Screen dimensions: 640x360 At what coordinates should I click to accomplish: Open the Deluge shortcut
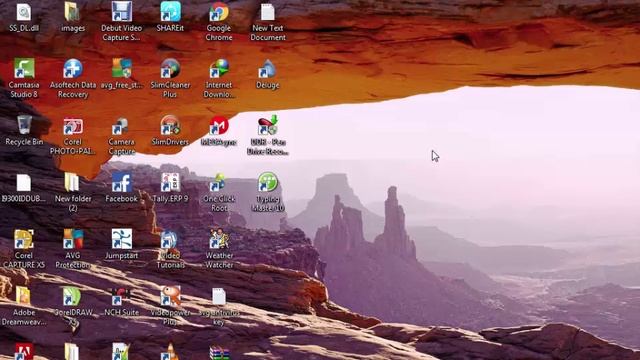268,69
